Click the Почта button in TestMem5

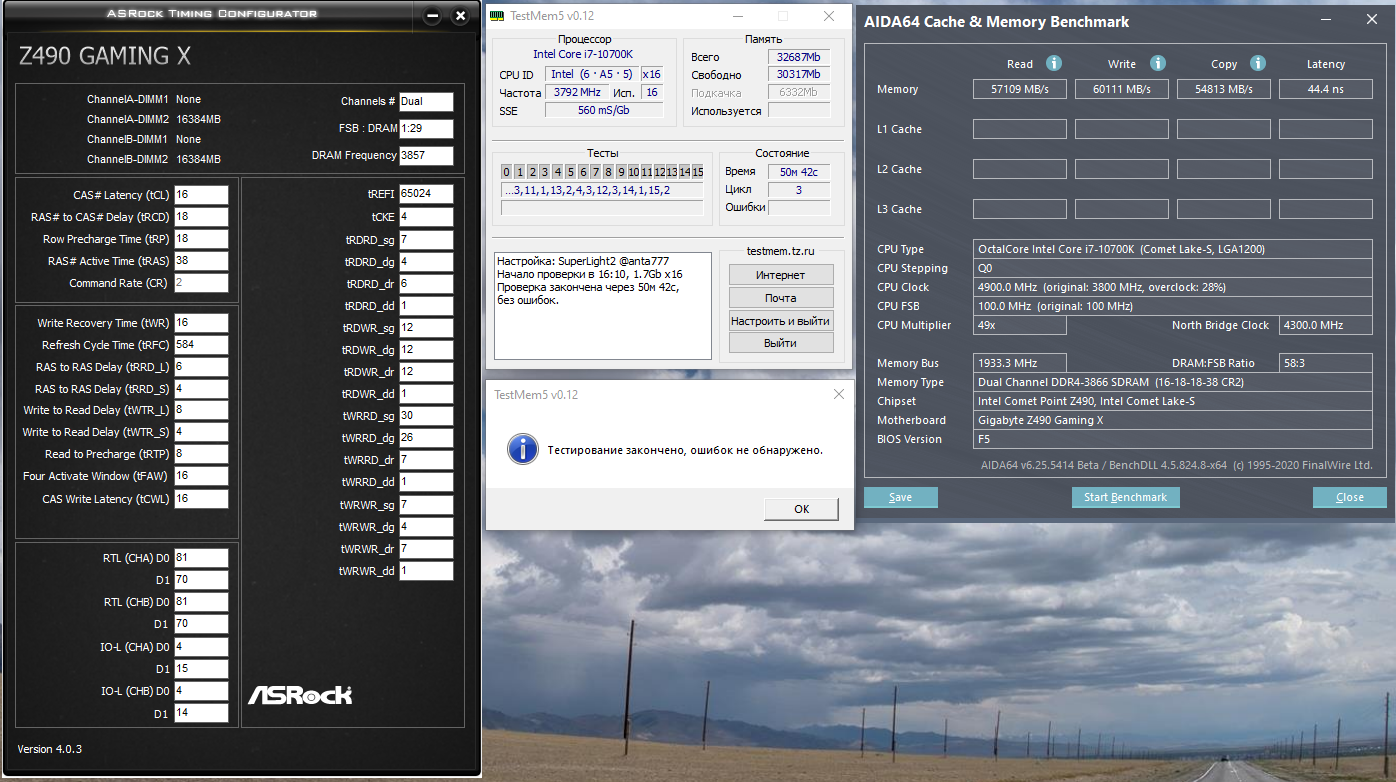coord(780,298)
